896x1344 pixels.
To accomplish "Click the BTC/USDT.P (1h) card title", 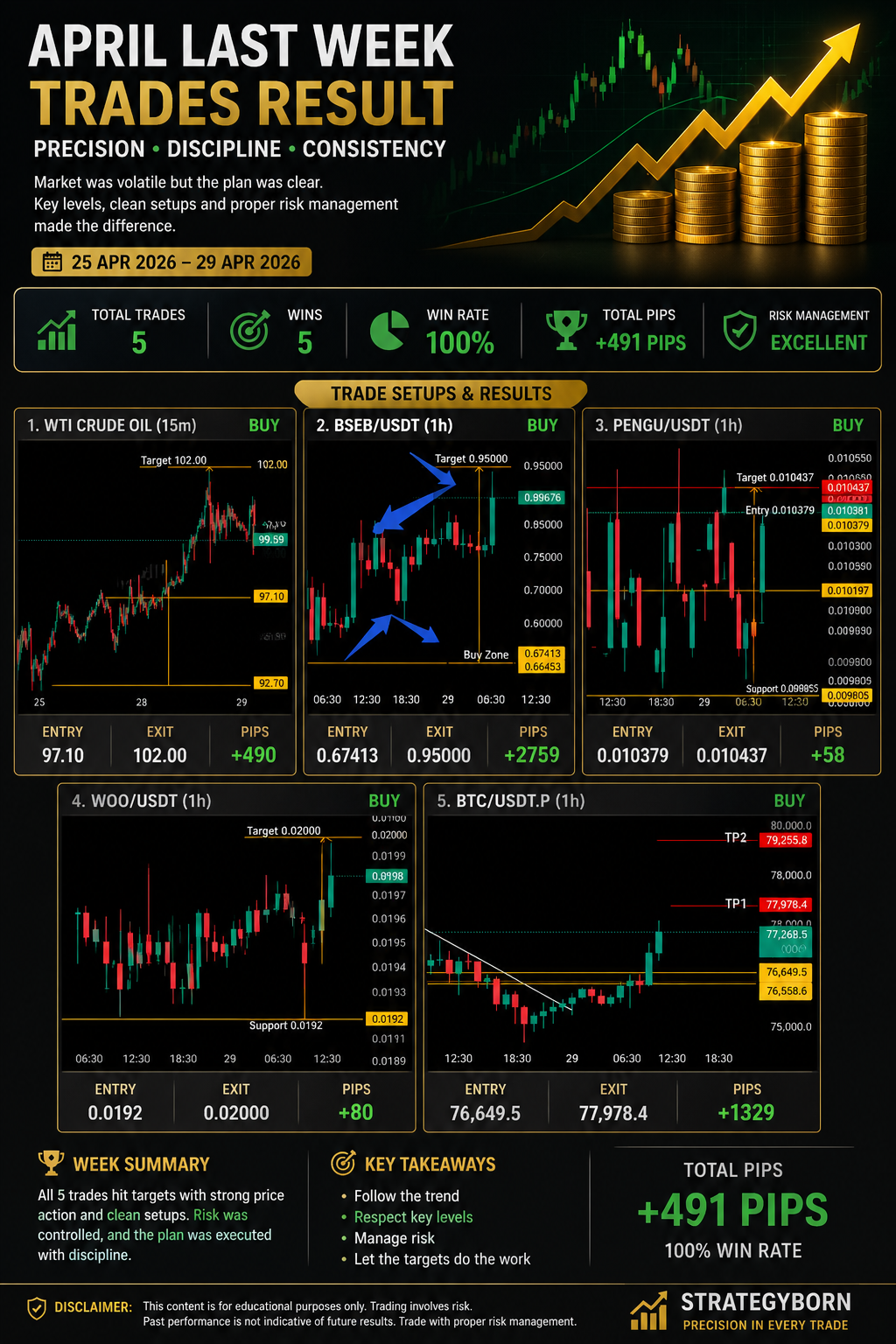I will [x=511, y=801].
